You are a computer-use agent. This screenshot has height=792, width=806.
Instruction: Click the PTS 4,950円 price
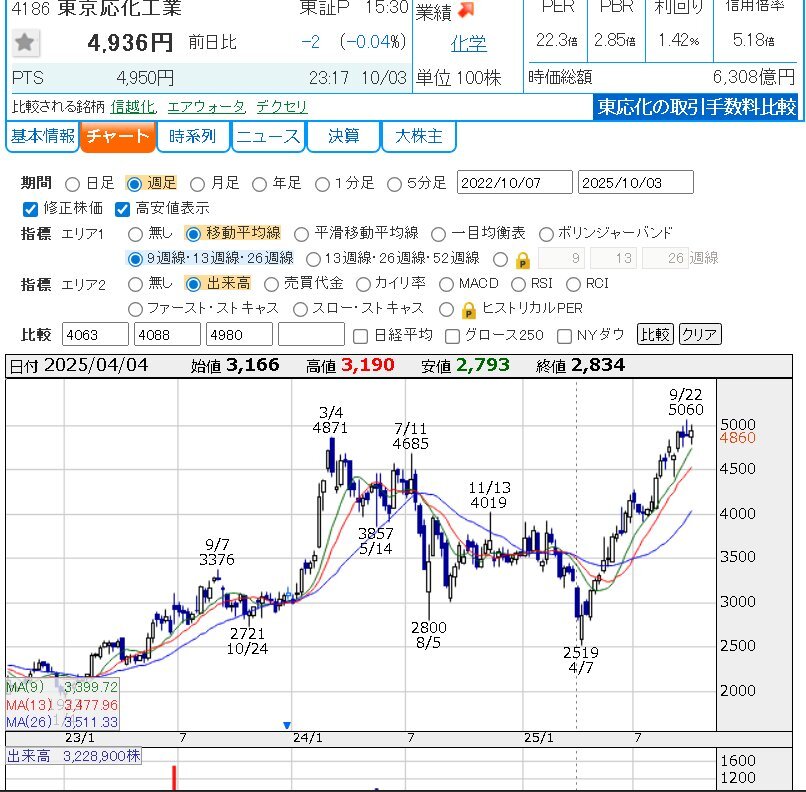[145, 78]
